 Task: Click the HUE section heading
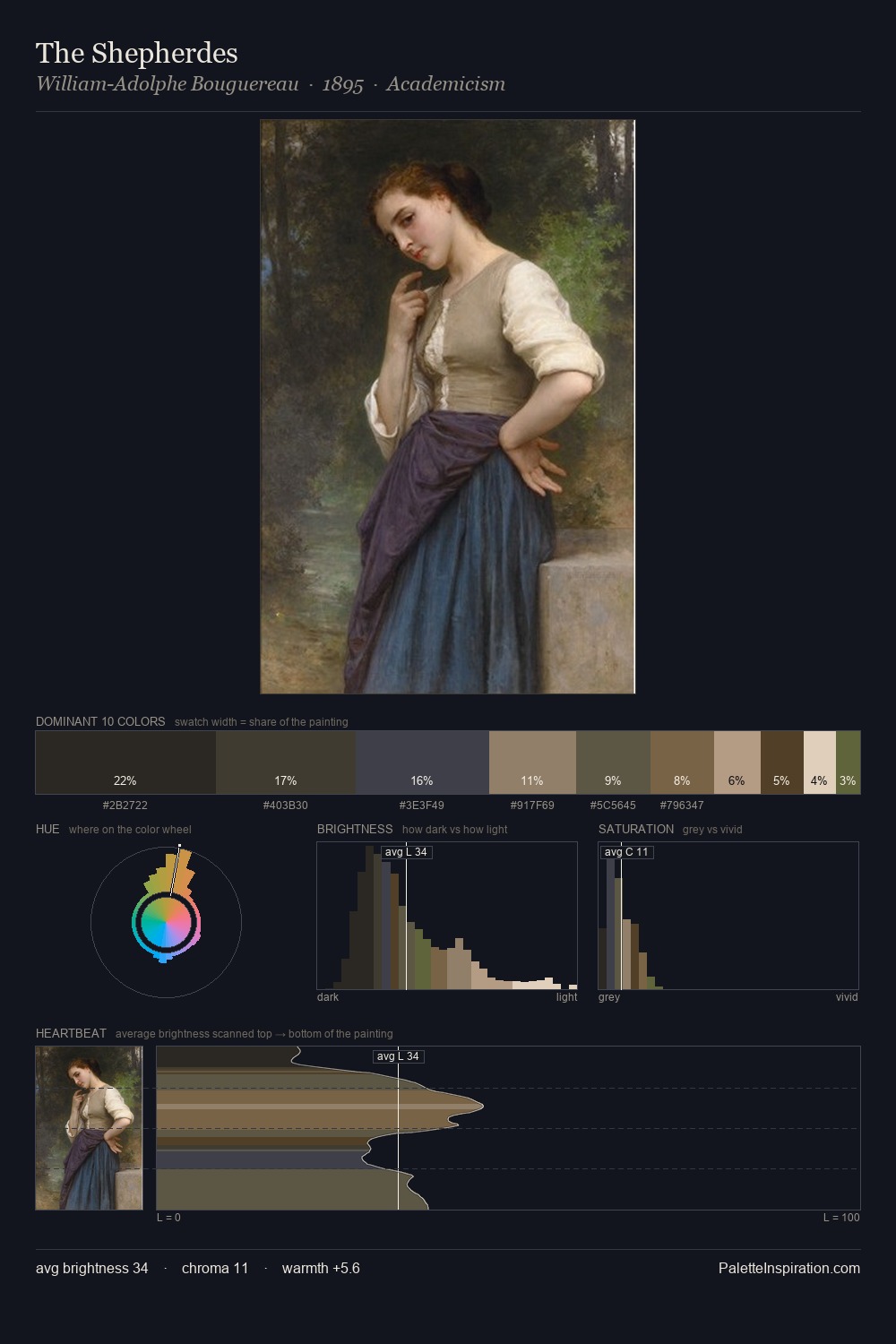pyautogui.click(x=47, y=829)
